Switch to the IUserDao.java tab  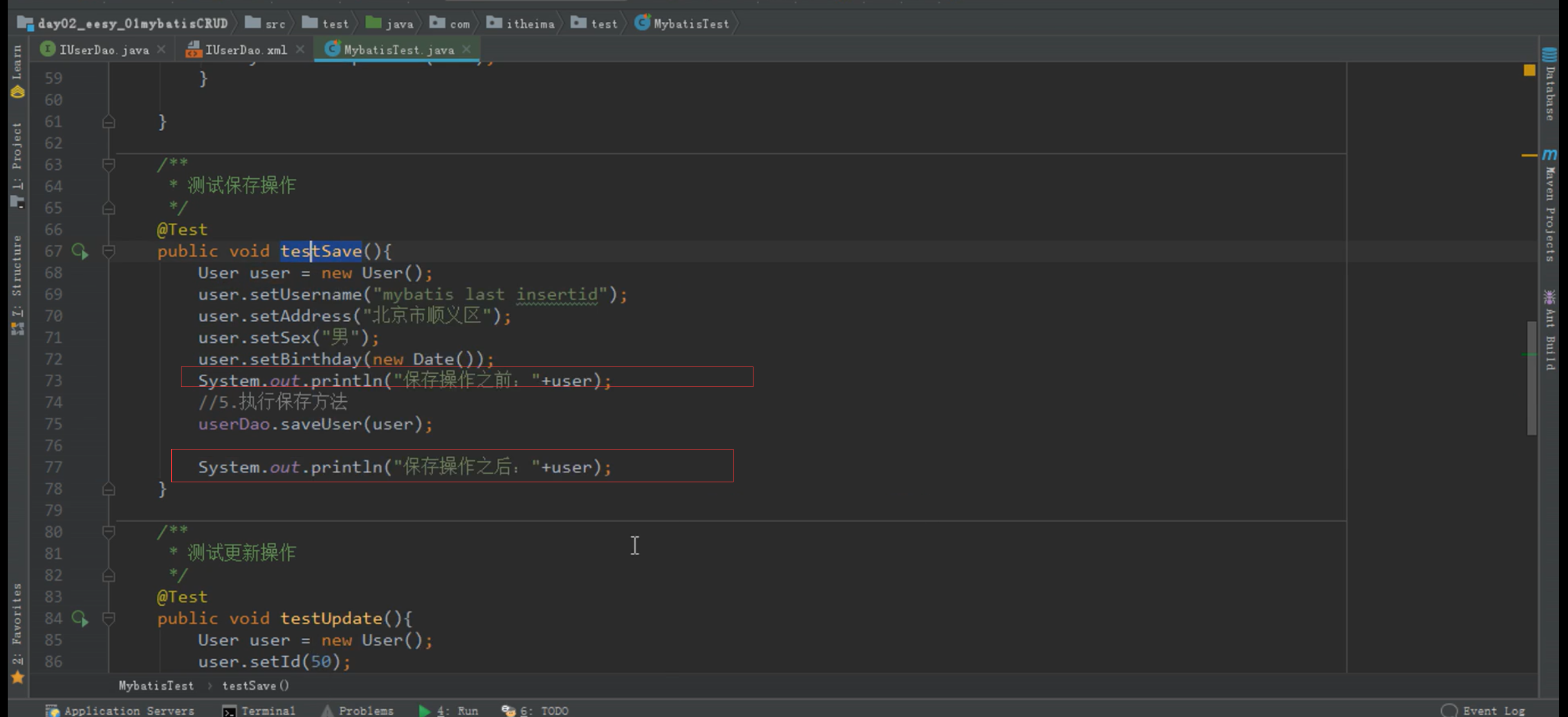103,50
